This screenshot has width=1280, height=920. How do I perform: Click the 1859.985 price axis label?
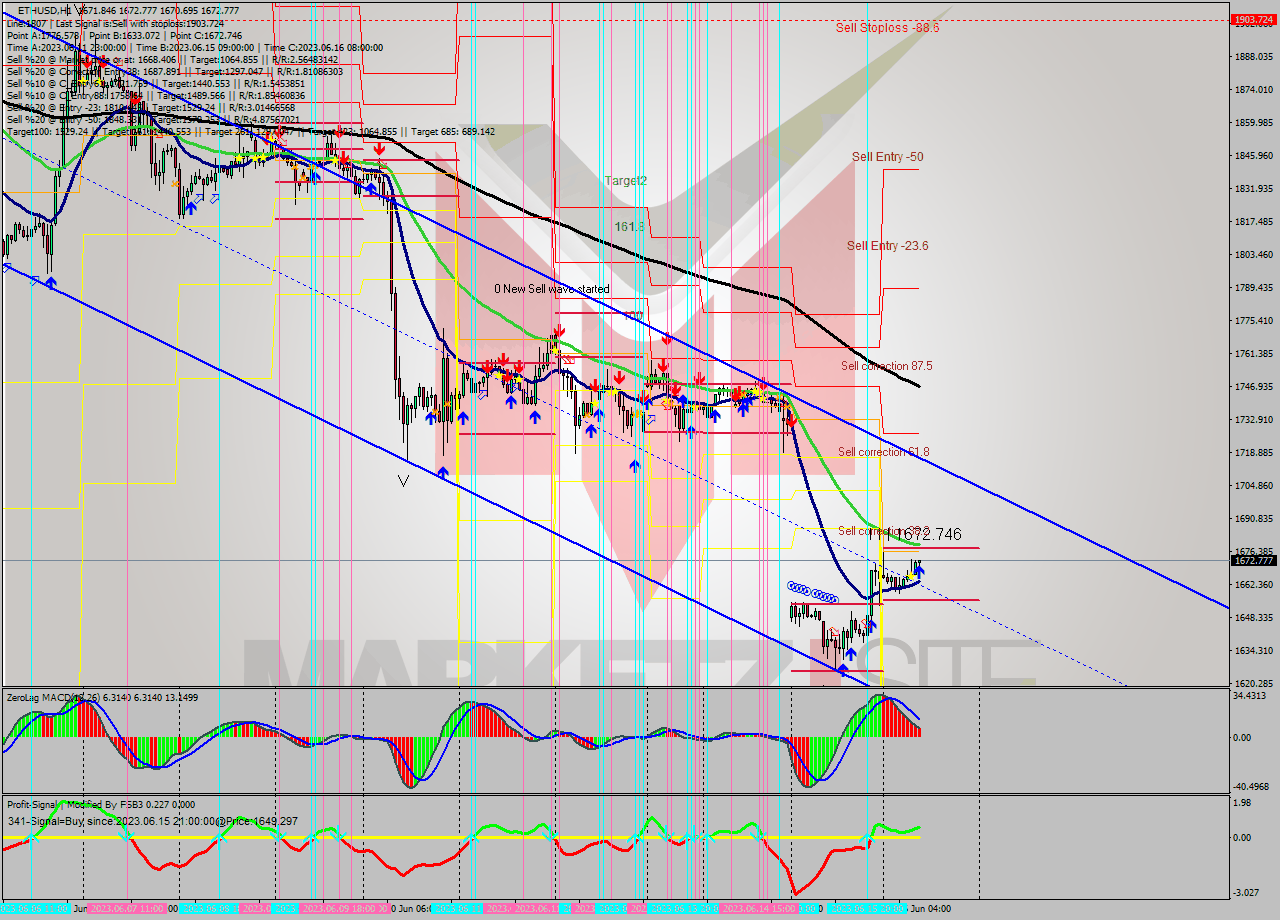click(x=1253, y=123)
